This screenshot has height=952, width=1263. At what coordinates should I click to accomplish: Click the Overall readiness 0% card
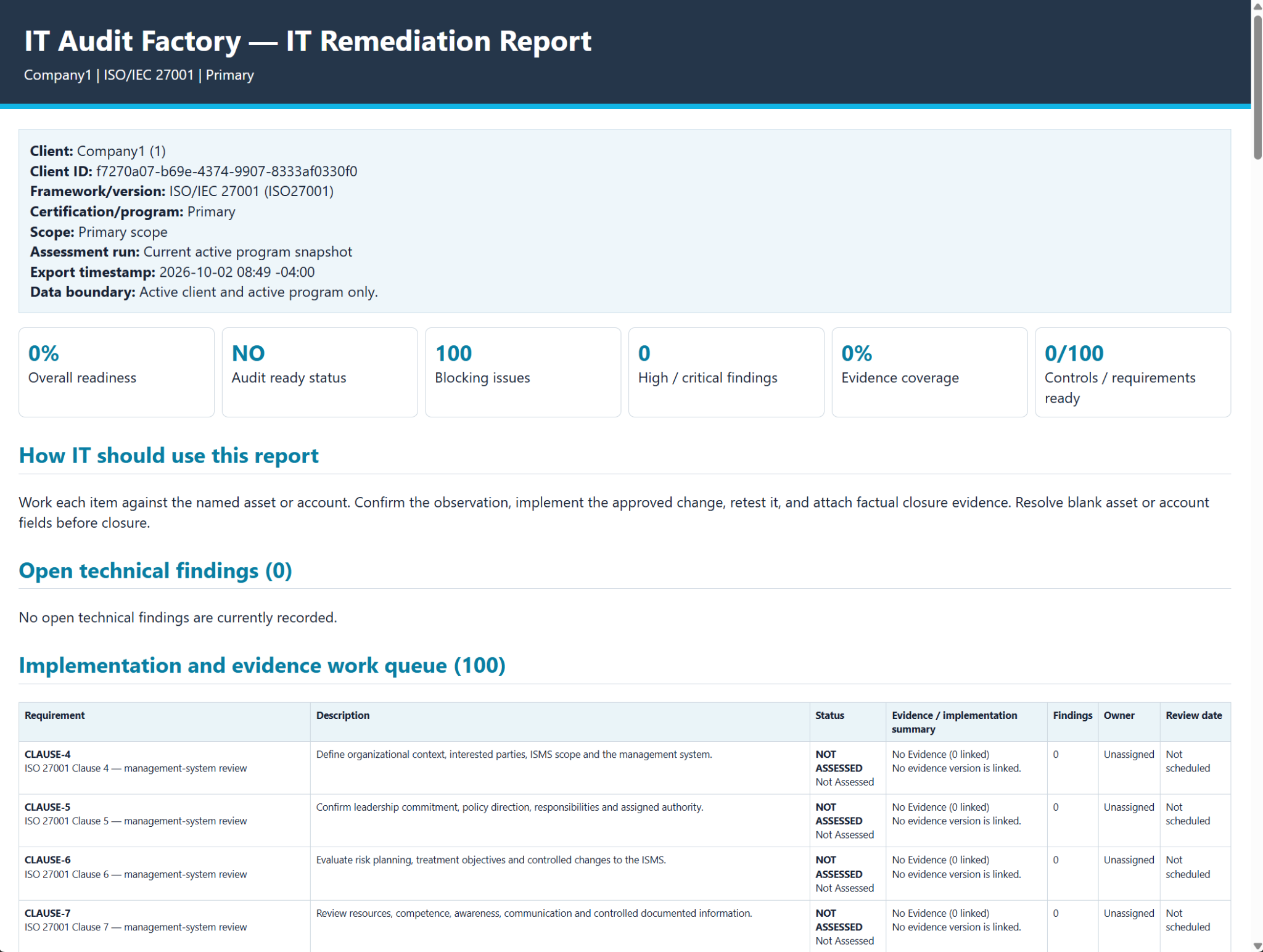click(117, 372)
